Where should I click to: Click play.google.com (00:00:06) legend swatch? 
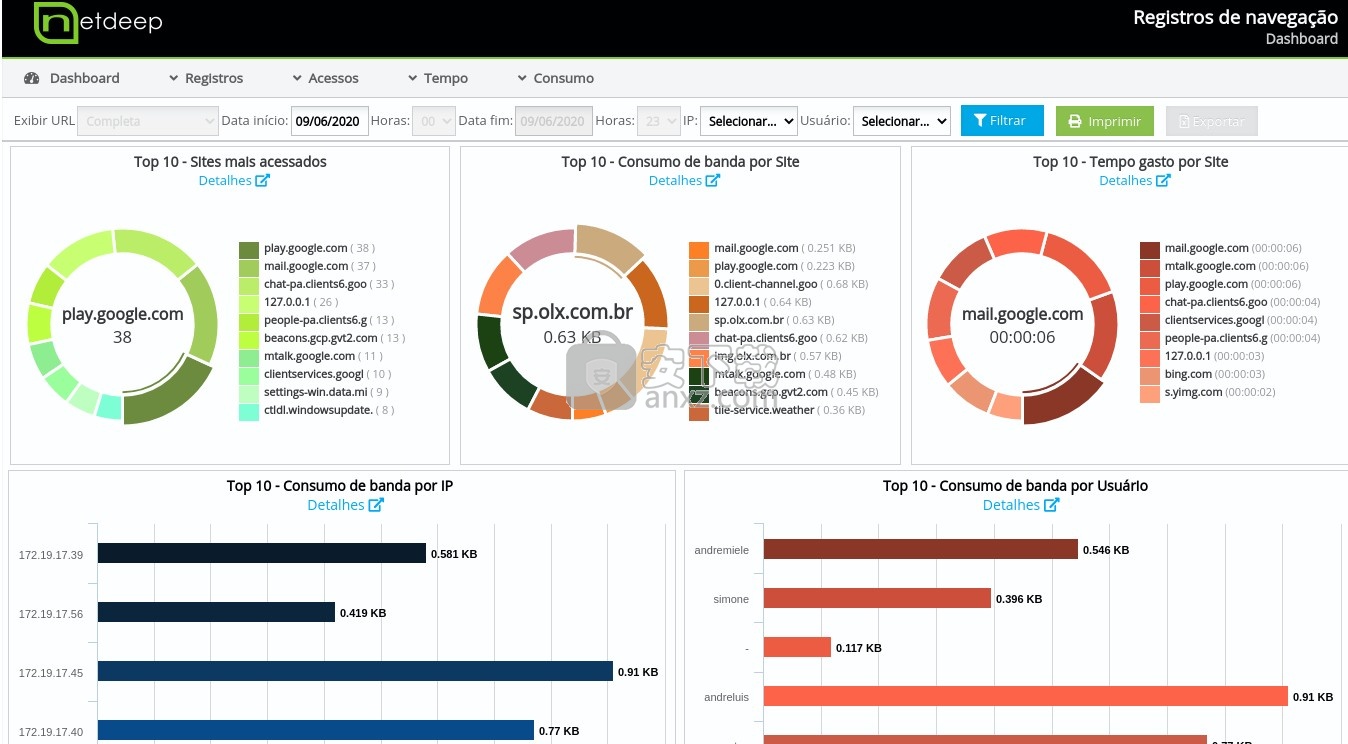(x=1150, y=285)
